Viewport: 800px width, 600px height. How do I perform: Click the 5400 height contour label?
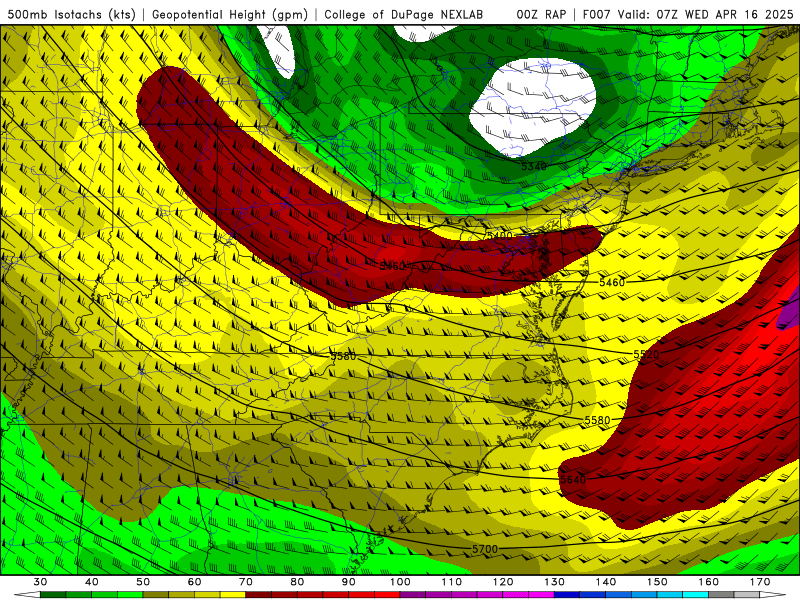coord(499,236)
